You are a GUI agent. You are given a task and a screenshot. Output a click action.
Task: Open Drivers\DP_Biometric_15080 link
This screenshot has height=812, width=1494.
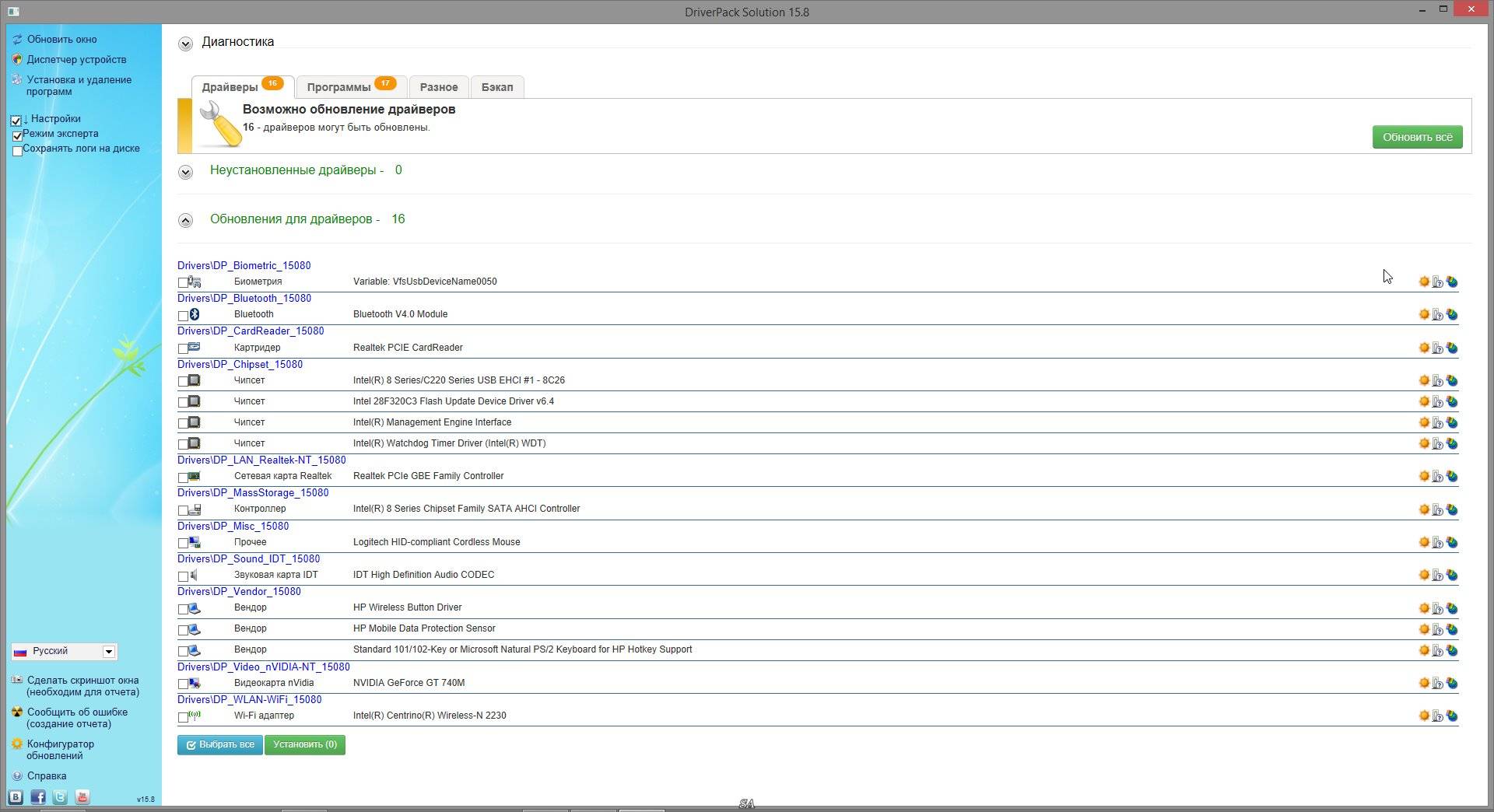click(244, 265)
